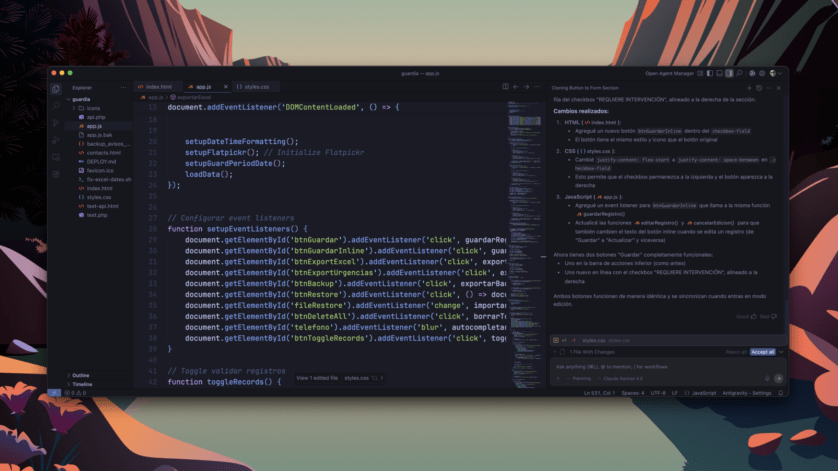The height and width of the screenshot is (471, 838).
Task: Toggle the bottom panel layout icon
Action: [x=719, y=73]
